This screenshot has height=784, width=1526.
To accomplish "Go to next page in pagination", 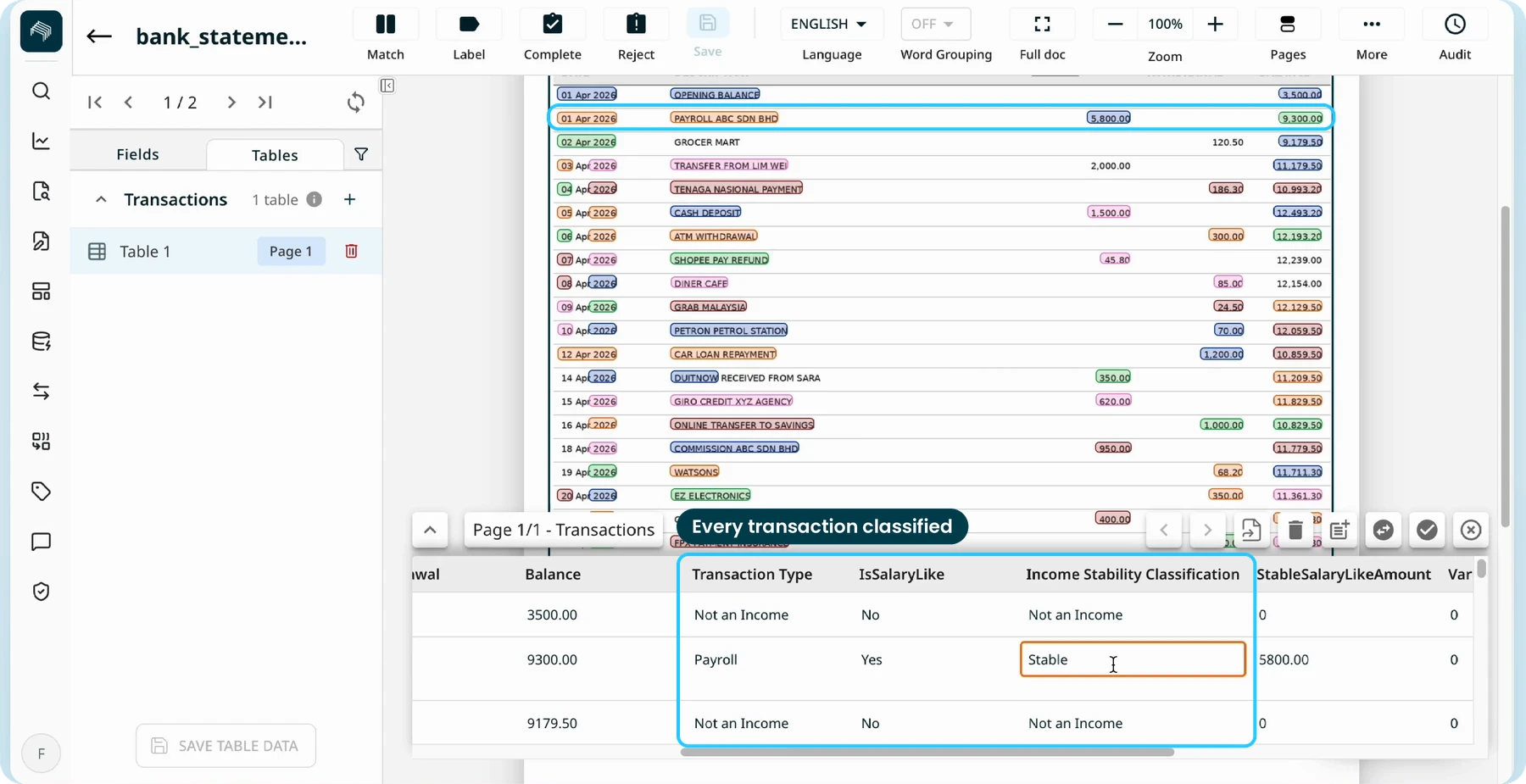I will pyautogui.click(x=231, y=103).
